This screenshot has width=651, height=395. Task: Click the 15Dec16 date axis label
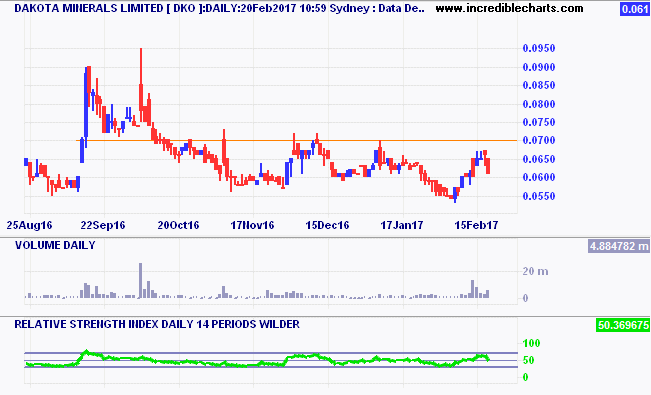click(328, 225)
